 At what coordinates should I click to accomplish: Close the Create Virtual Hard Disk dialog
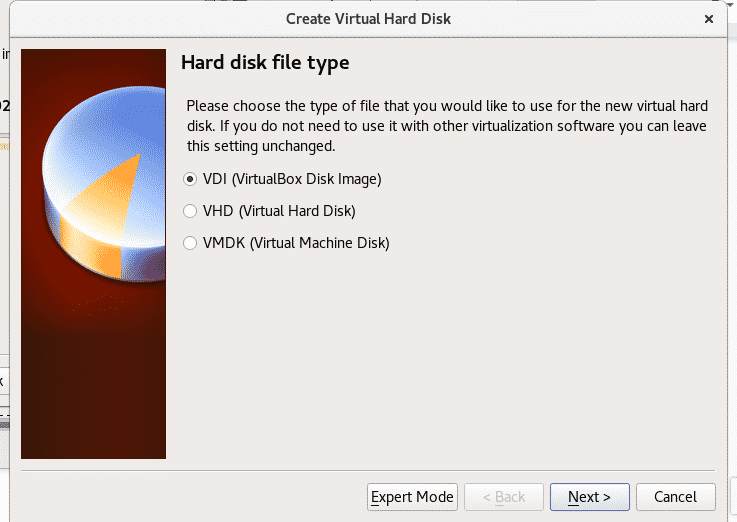tap(709, 19)
